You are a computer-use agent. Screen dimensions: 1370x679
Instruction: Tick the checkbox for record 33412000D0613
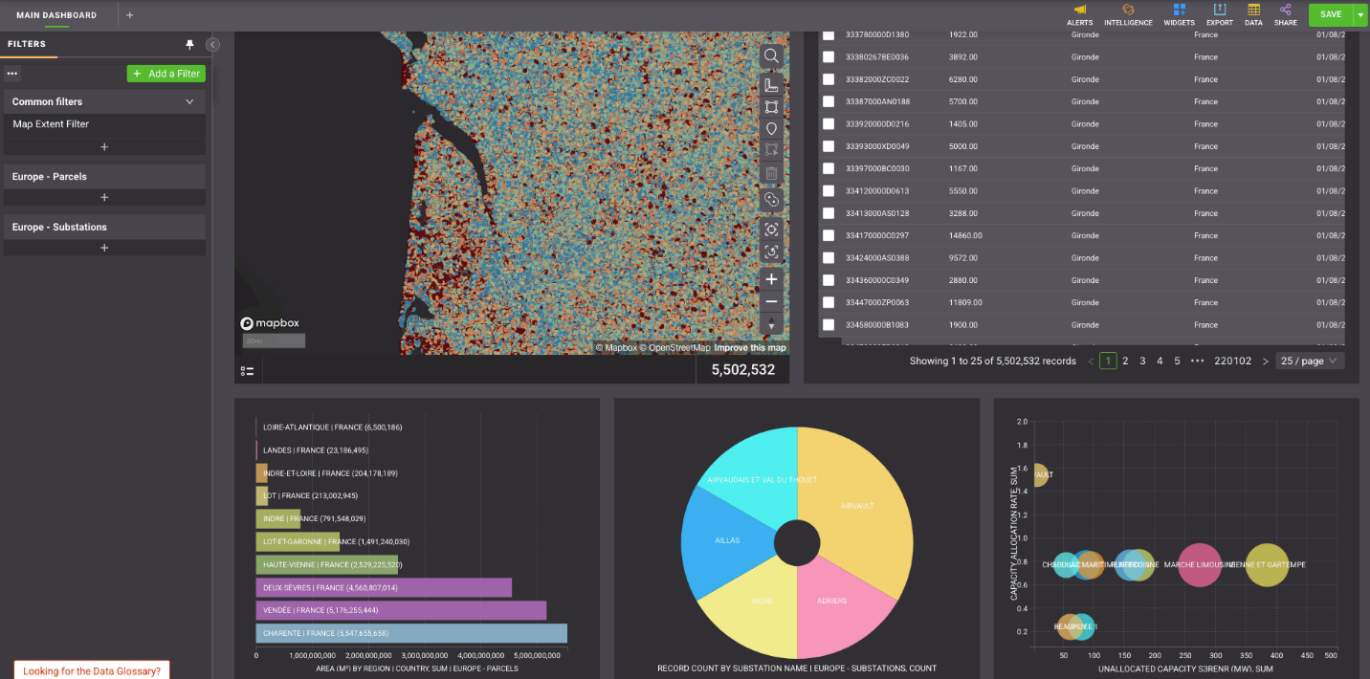(828, 191)
